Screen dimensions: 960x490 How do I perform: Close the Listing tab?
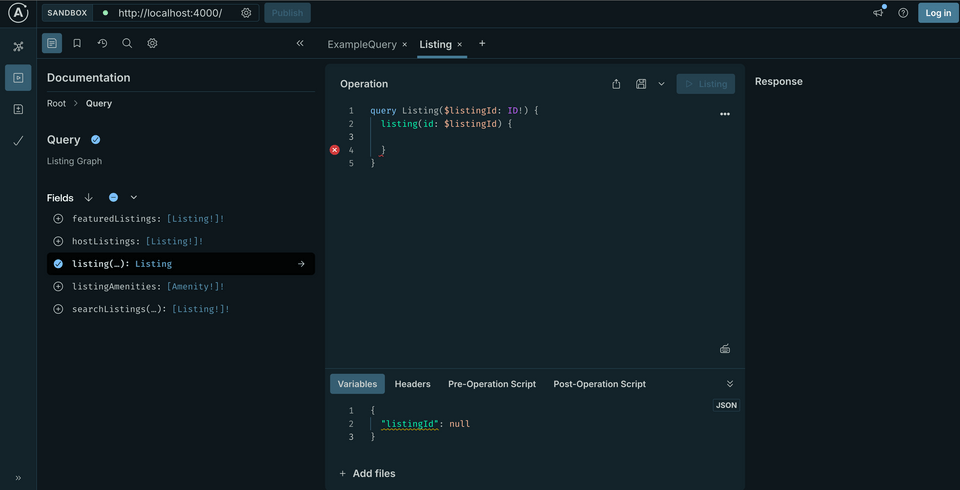click(x=460, y=45)
